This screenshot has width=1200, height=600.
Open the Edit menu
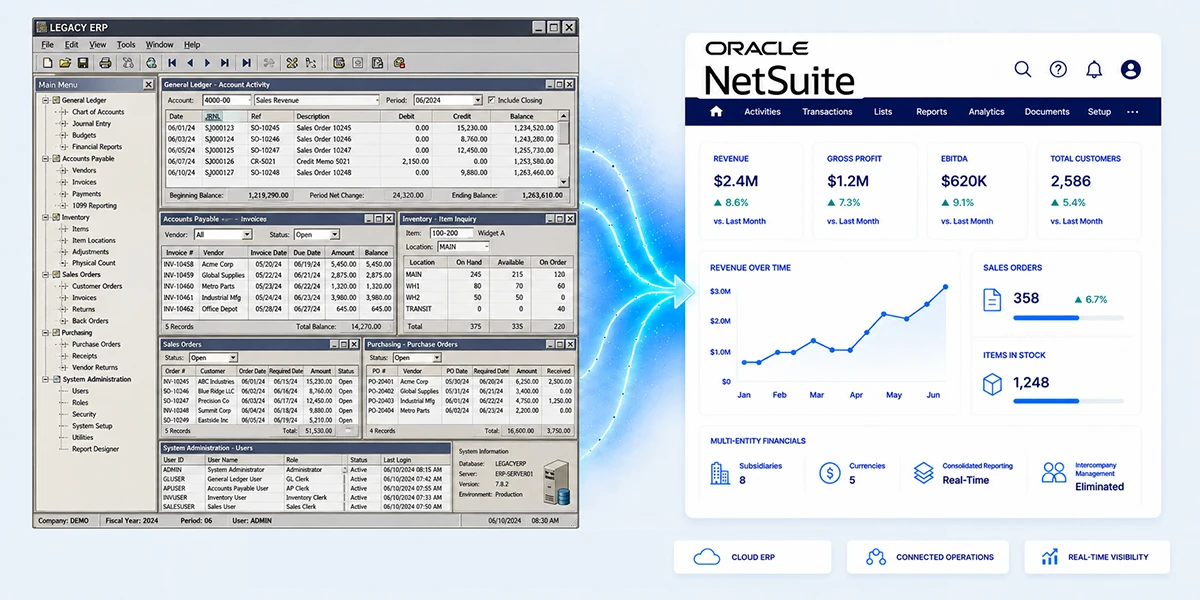click(72, 45)
